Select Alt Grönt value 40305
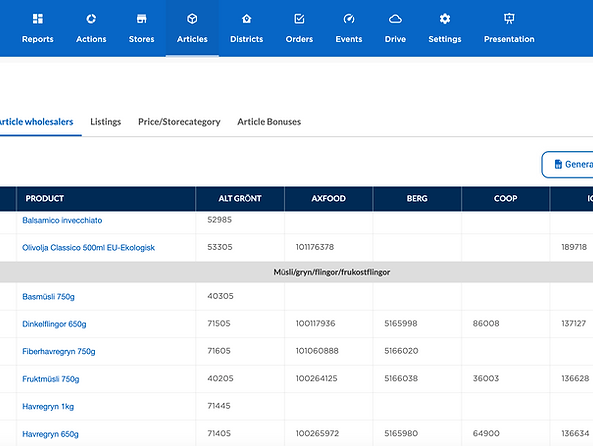This screenshot has width=593, height=446. click(220, 296)
